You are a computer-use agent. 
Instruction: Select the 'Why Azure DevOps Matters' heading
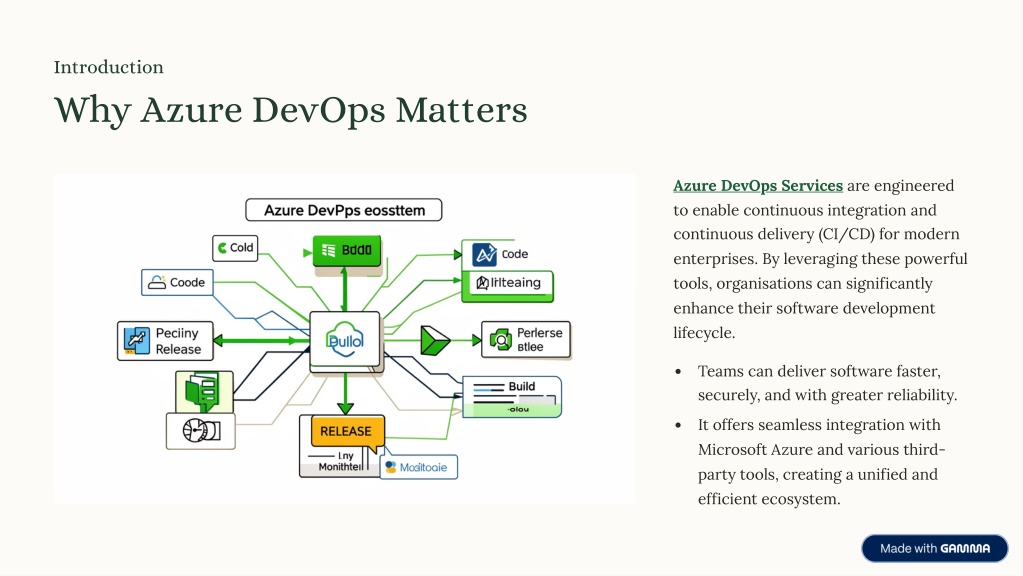[x=290, y=110]
